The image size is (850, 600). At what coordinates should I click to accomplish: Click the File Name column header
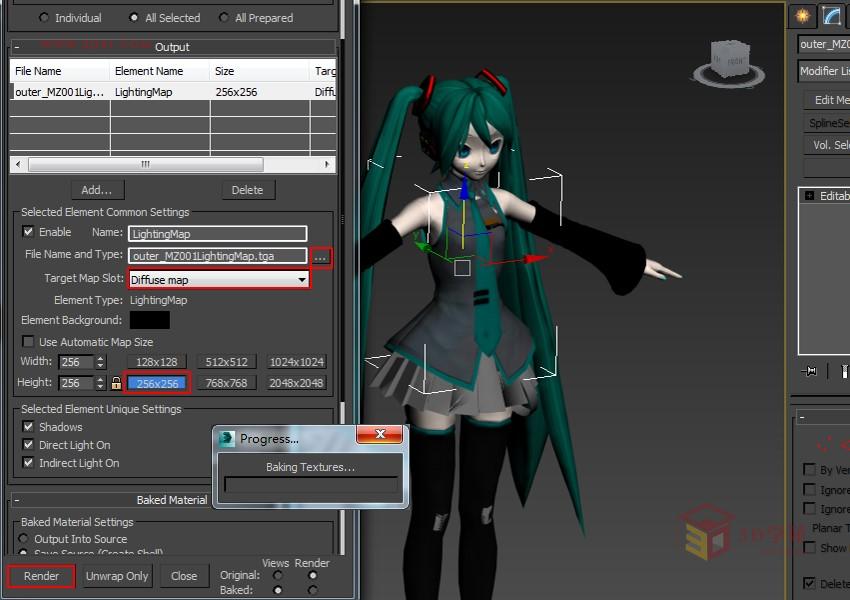click(60, 71)
